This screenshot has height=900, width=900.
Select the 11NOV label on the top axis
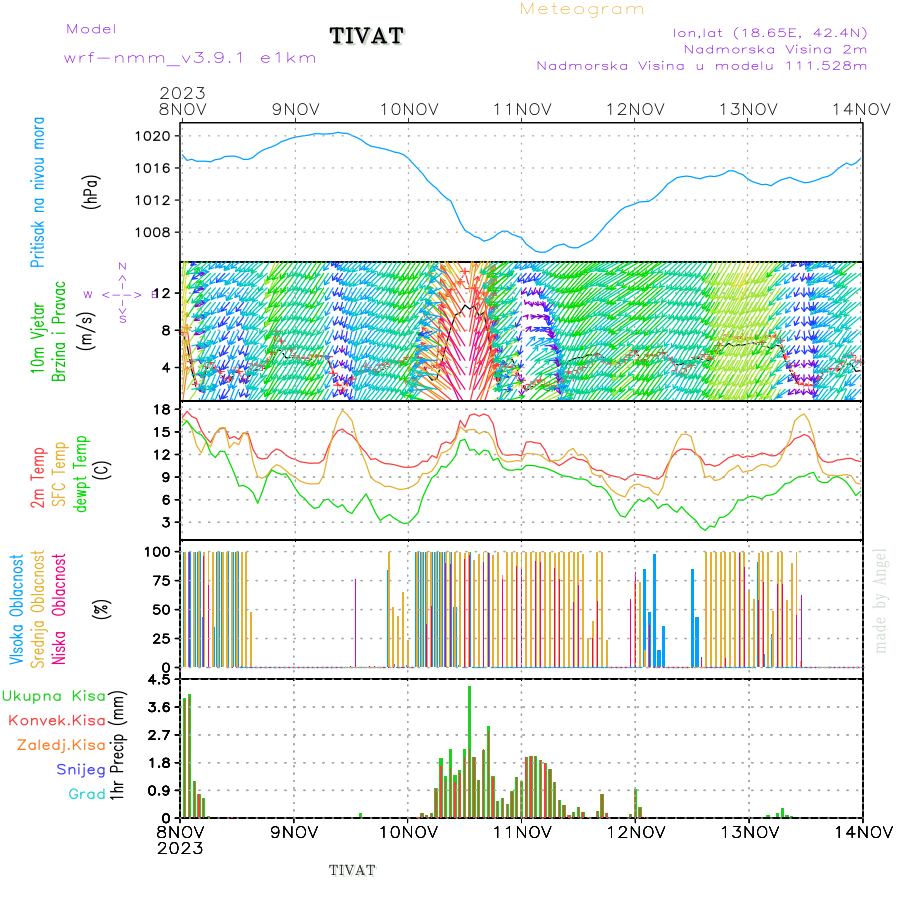coord(522,109)
